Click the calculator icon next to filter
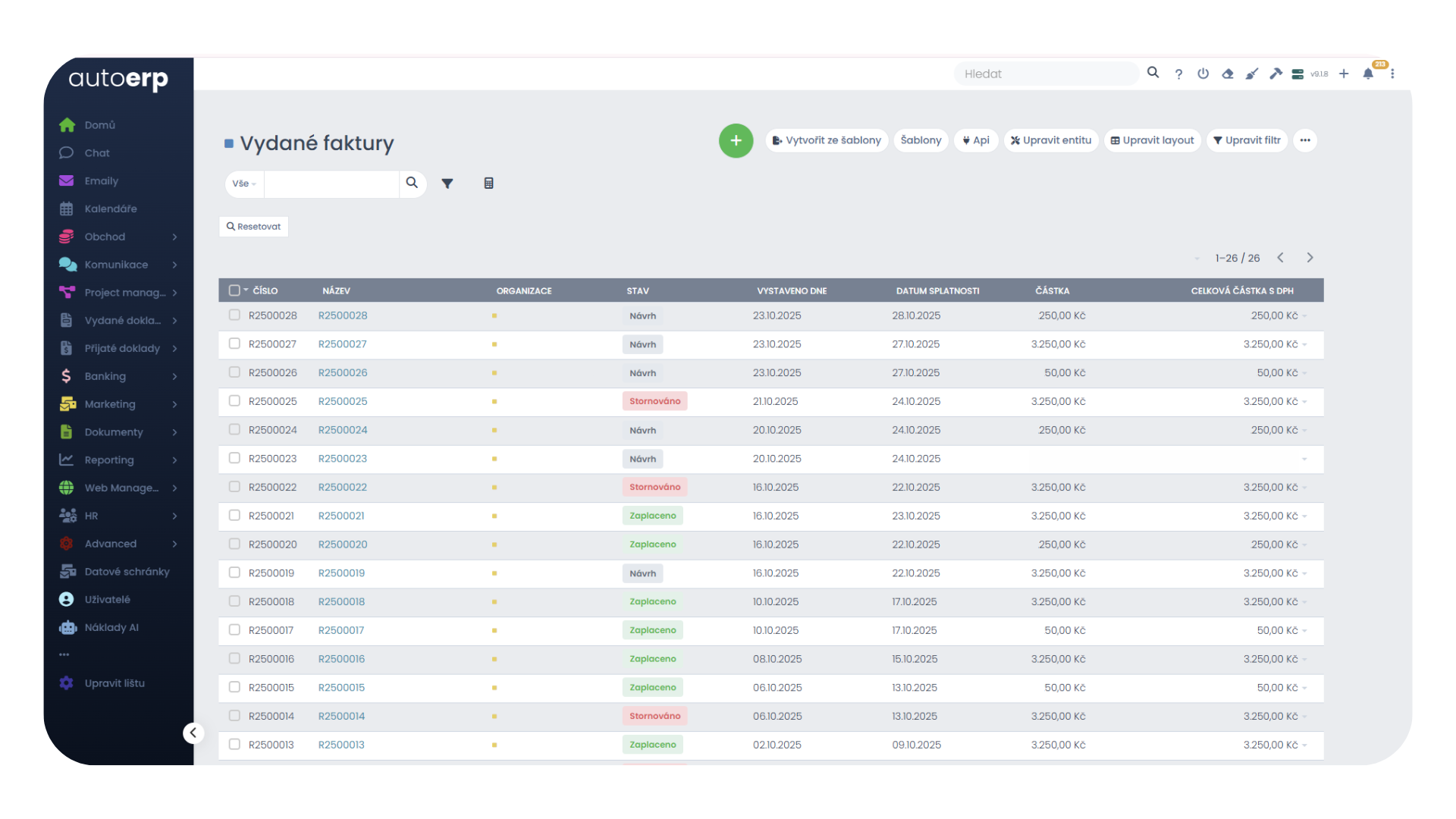 489,184
